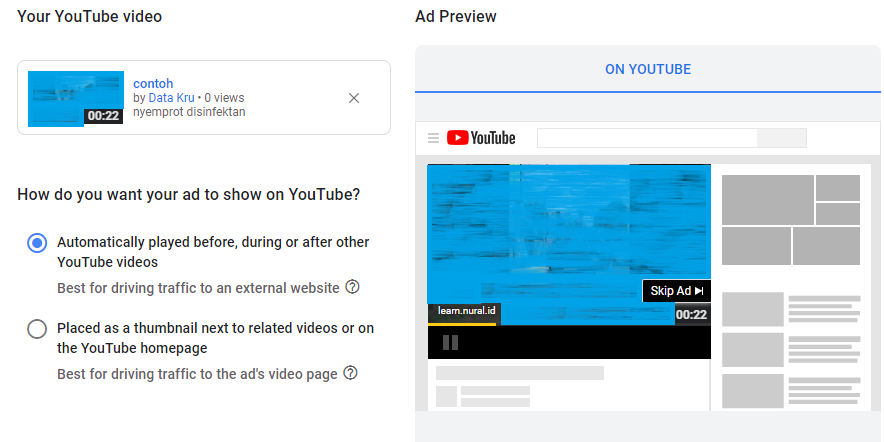Screen dimensions: 884x442
Task: Click the contoh video thumbnail
Action: [76, 99]
